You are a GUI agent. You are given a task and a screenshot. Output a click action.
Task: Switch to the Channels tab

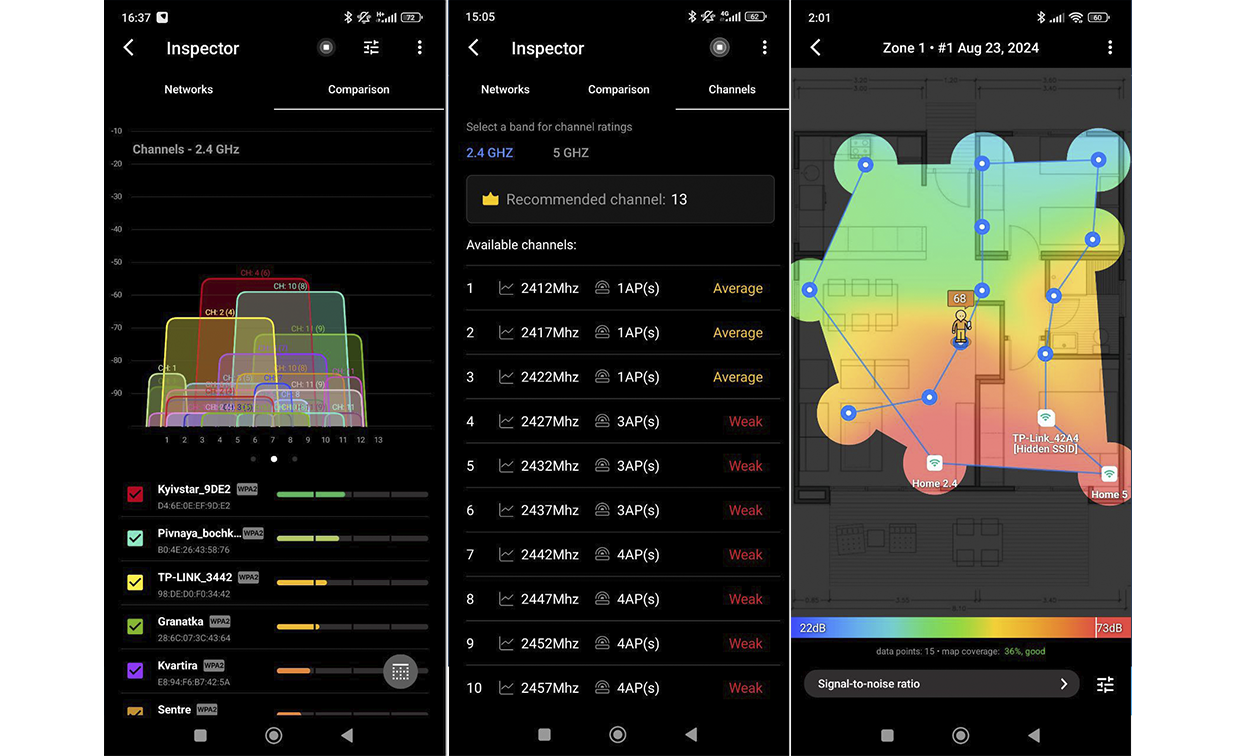tap(732, 89)
